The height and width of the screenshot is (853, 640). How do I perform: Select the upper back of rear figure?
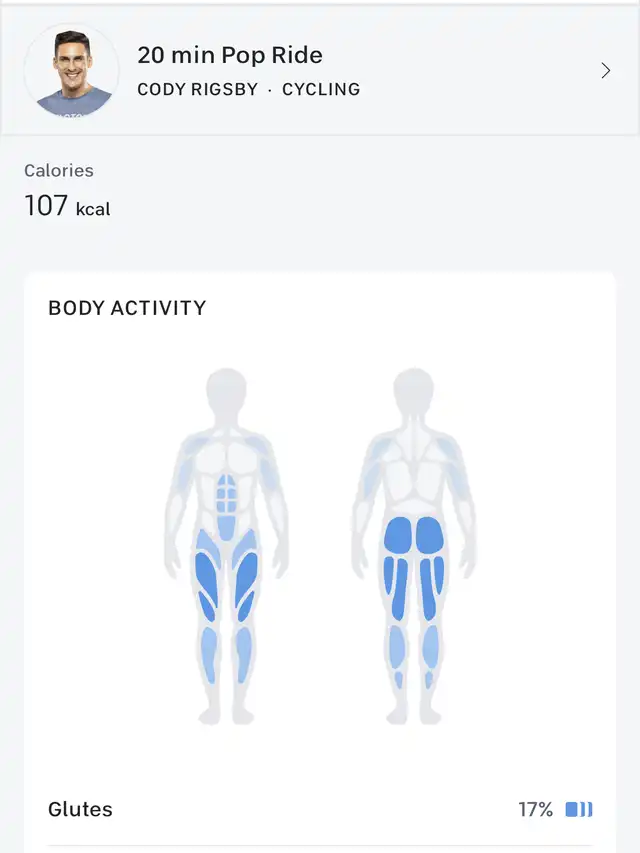point(414,457)
